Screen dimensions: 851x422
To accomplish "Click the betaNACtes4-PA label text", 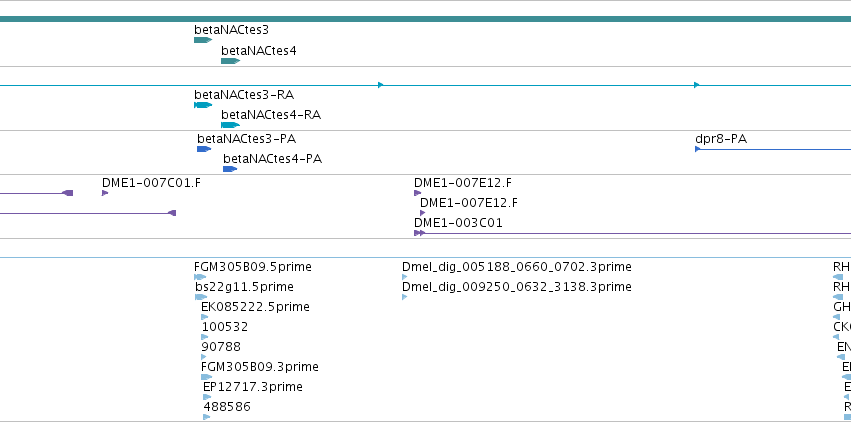I will [x=272, y=159].
